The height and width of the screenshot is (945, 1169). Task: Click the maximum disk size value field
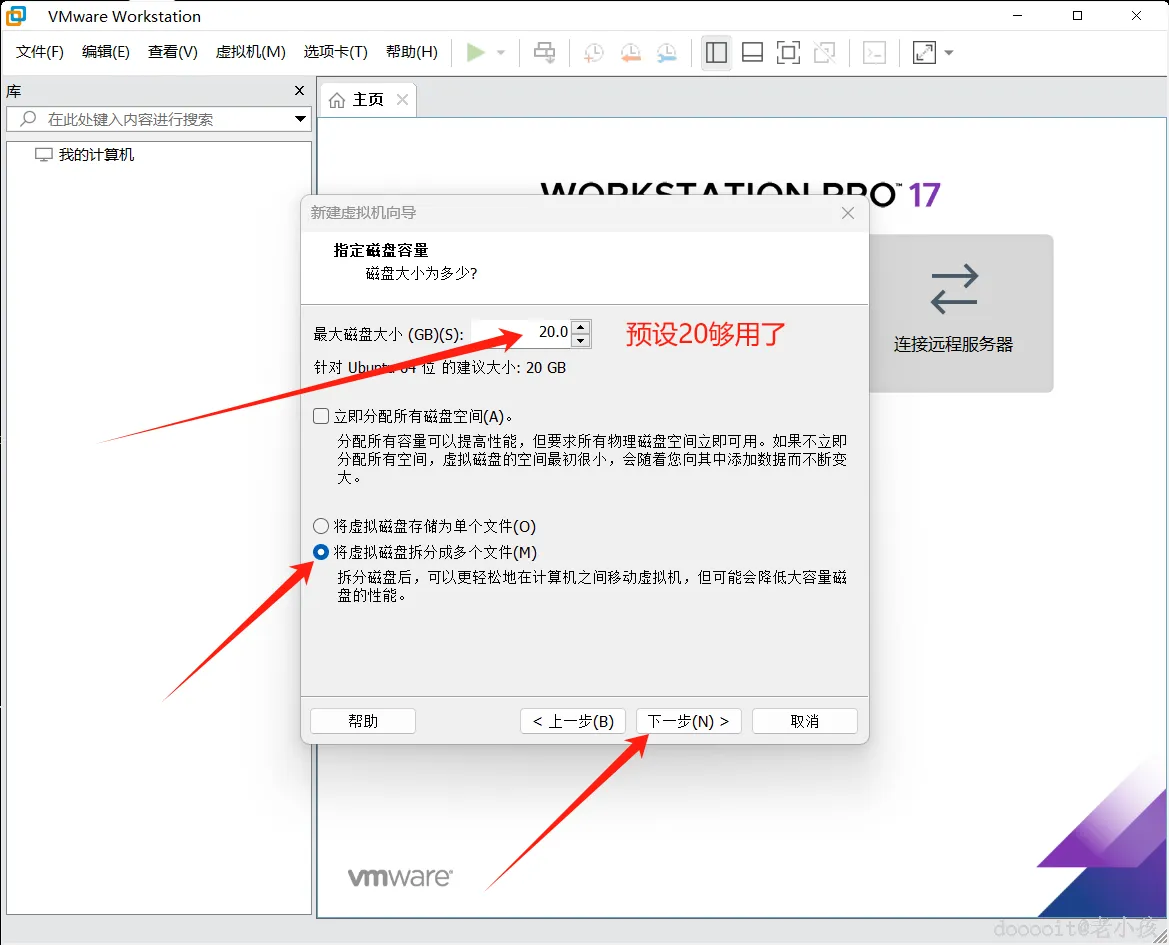pyautogui.click(x=520, y=332)
